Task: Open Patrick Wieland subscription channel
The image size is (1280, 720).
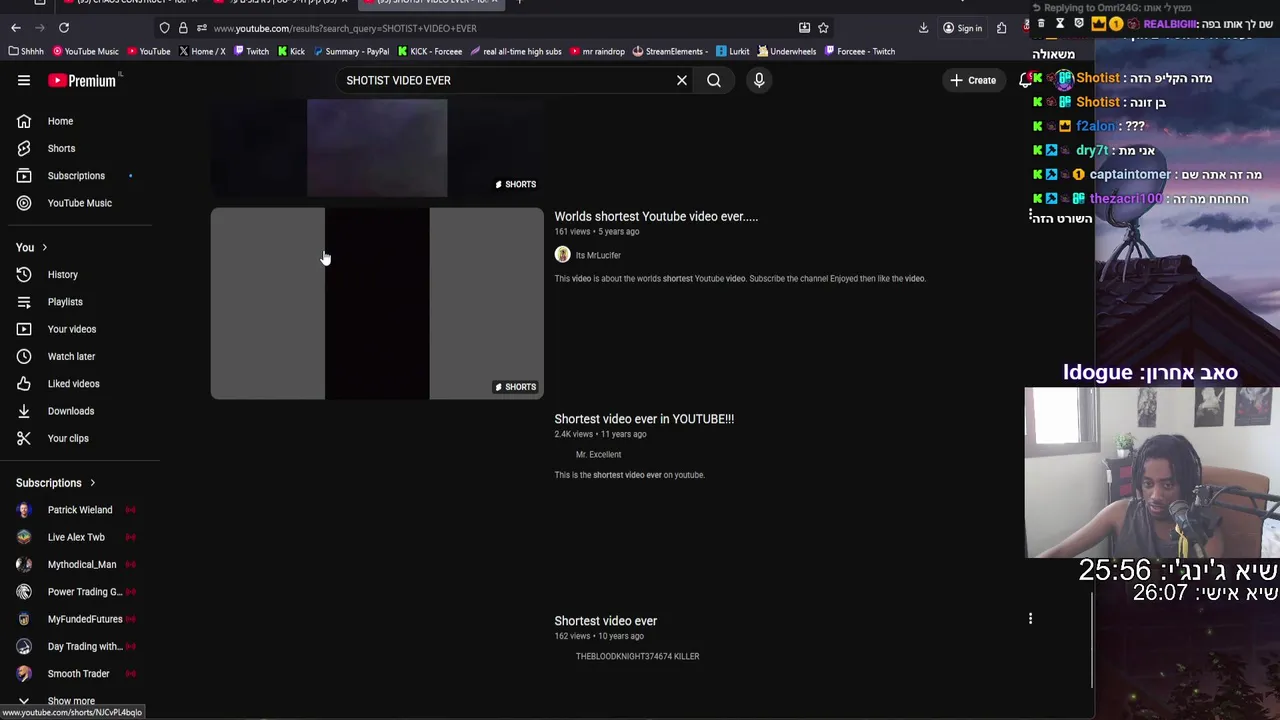Action: 80,510
